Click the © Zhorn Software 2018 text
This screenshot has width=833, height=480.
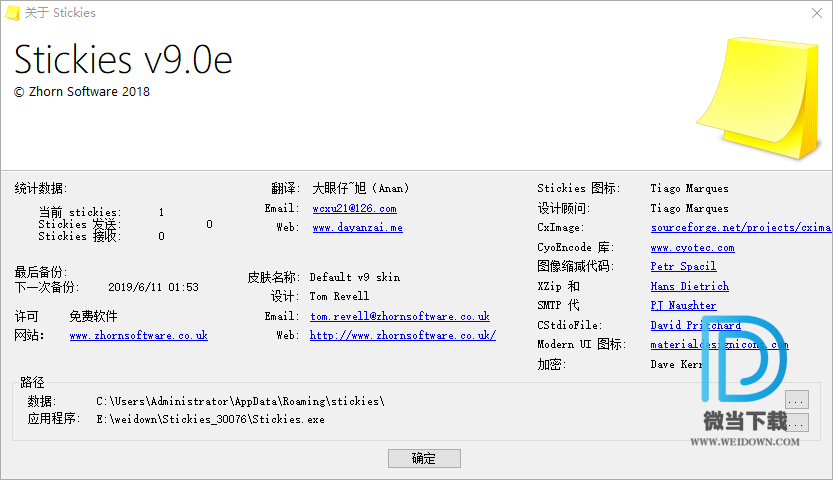(x=82, y=92)
